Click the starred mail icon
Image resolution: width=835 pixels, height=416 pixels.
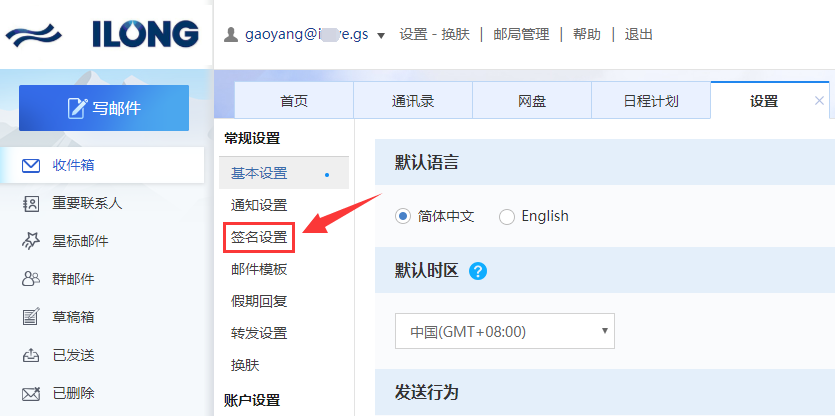point(31,241)
